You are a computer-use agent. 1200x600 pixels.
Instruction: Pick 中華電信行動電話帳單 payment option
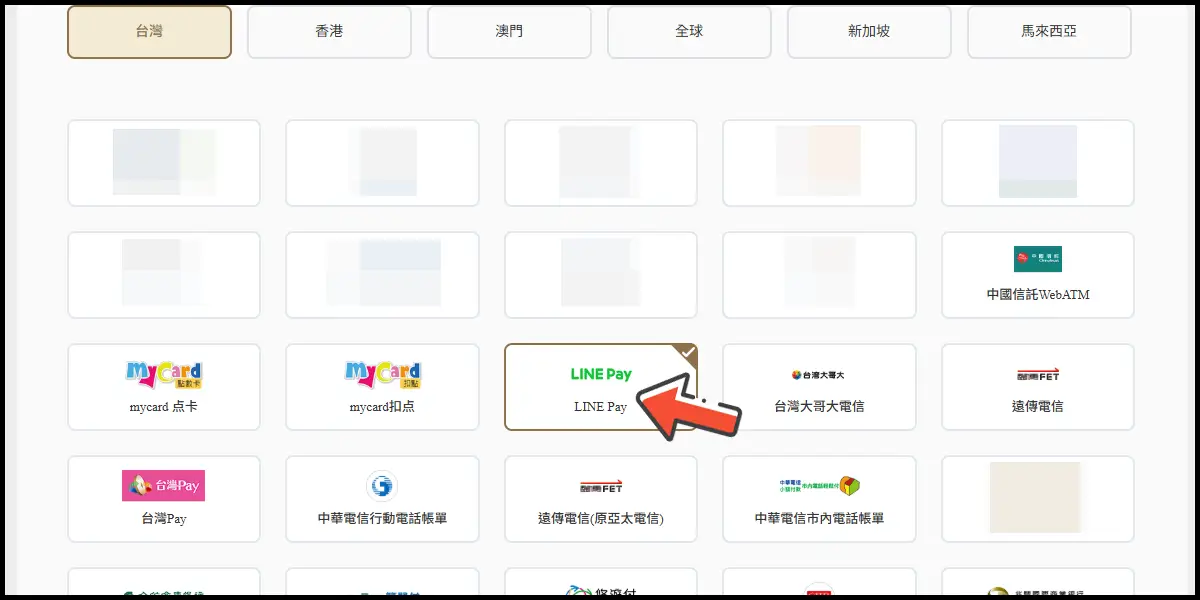point(382,499)
